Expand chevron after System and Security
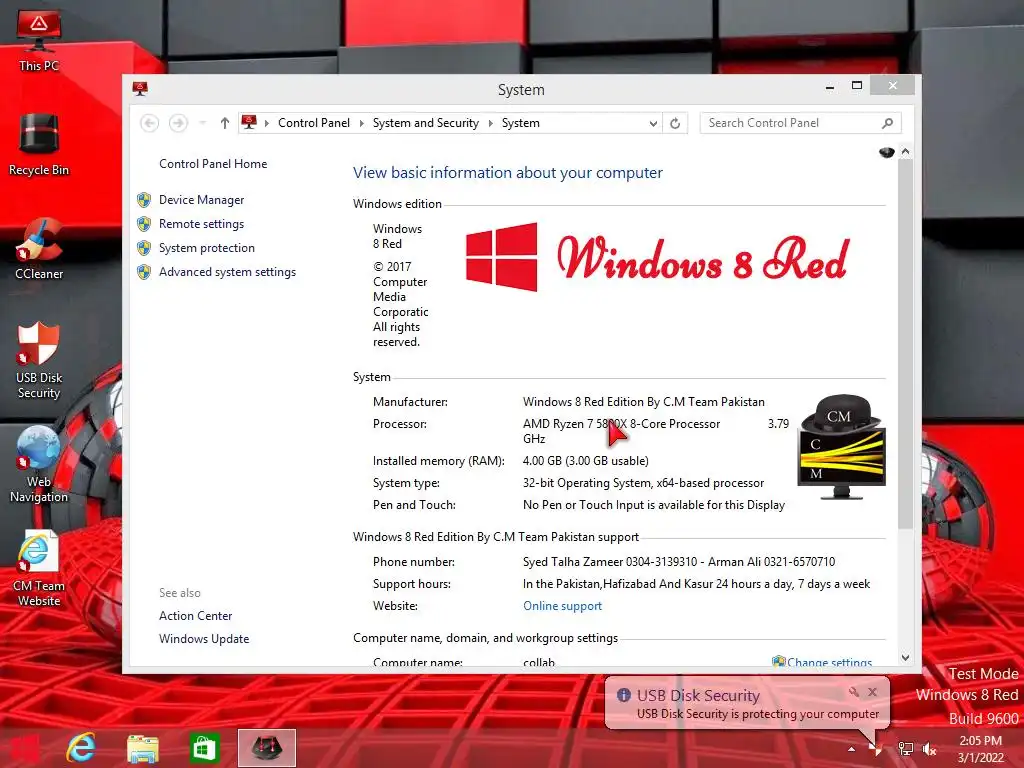Screen dimensions: 1024x768 [490, 123]
